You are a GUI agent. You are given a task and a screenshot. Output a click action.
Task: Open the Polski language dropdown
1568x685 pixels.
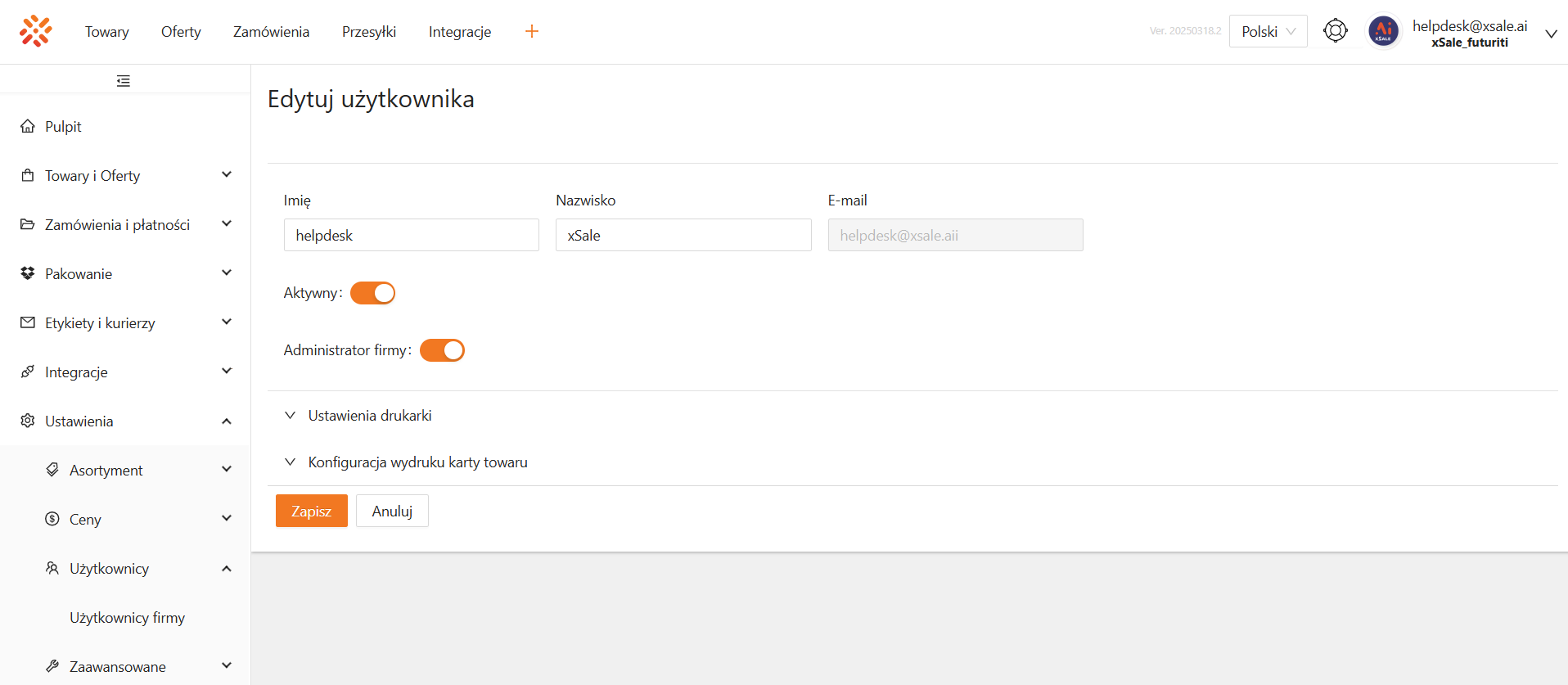(1268, 31)
